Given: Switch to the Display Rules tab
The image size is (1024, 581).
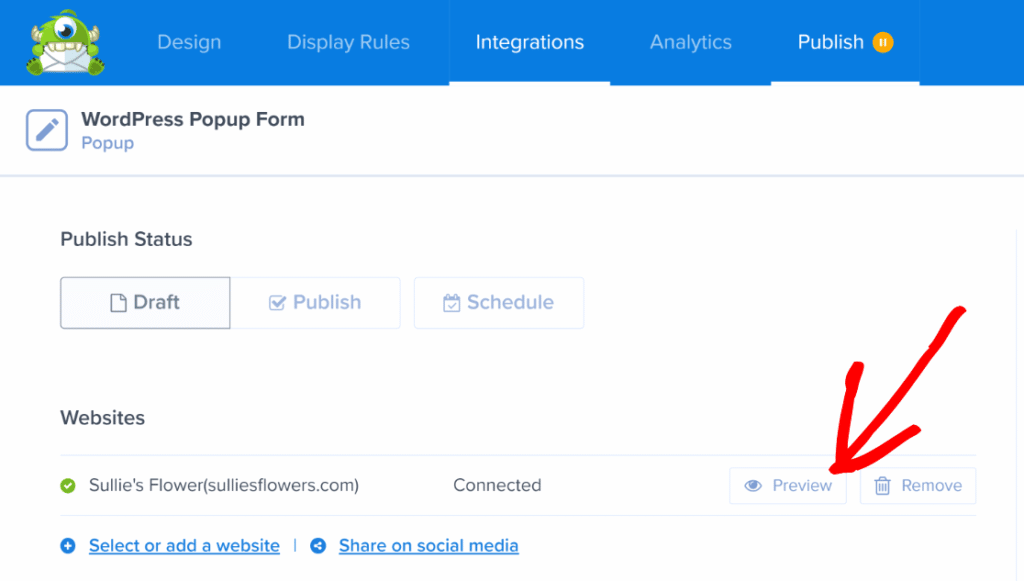Looking at the screenshot, I should tap(348, 42).
